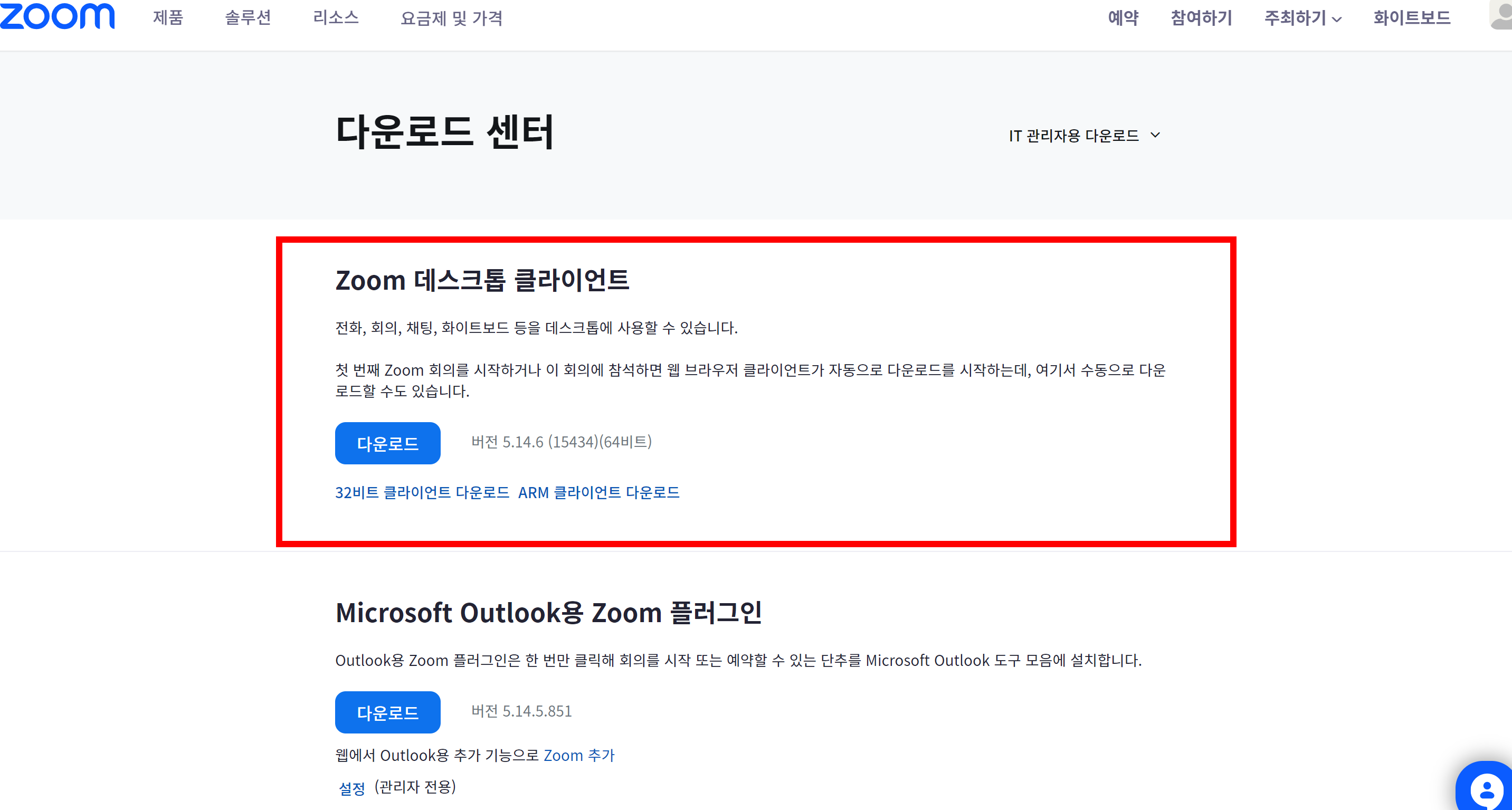Click the user profile avatar icon

[1501, 15]
